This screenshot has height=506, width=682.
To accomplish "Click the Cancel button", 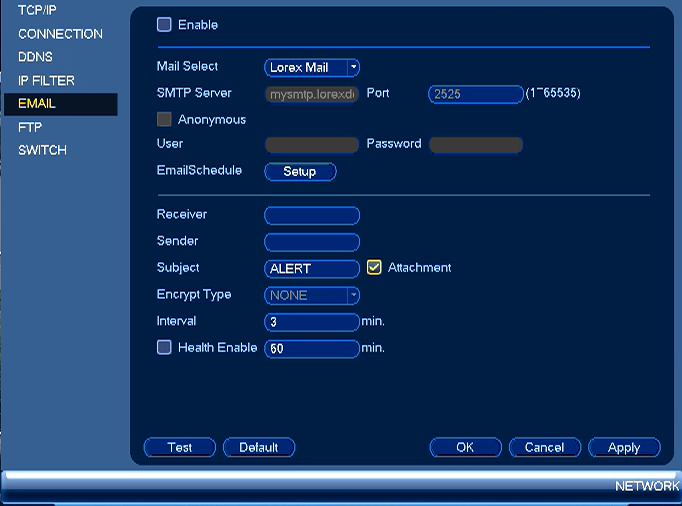I will pos(545,447).
